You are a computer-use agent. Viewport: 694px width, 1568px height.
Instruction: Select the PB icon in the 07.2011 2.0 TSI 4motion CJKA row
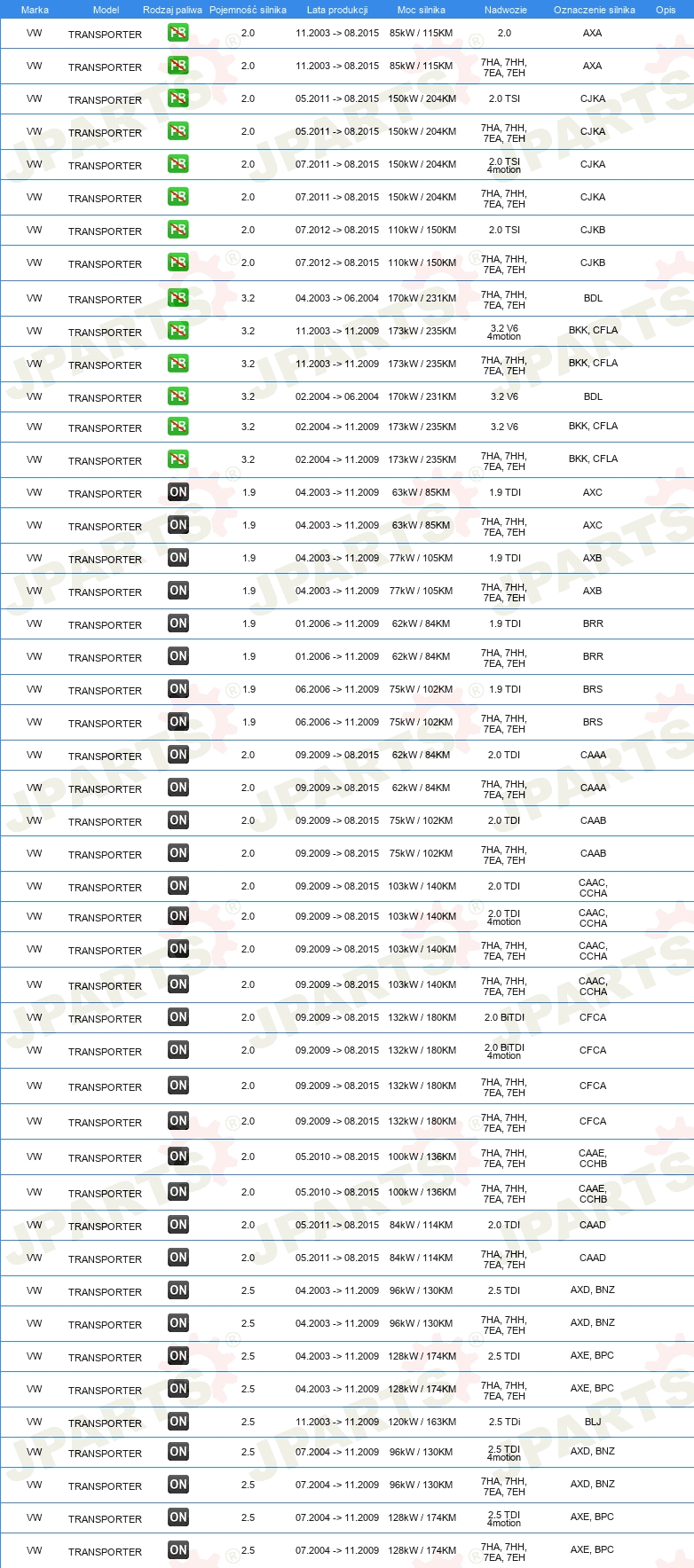click(x=178, y=164)
